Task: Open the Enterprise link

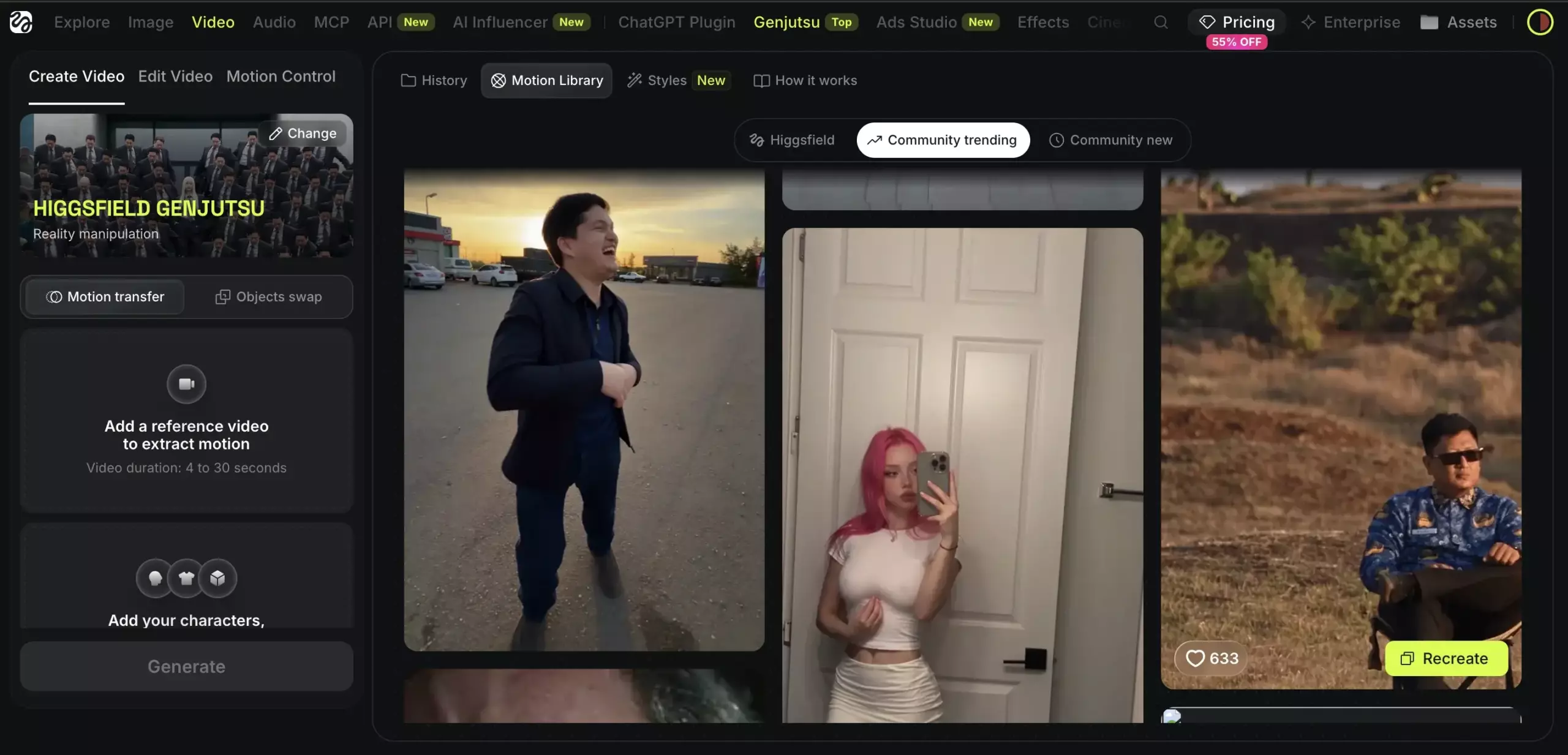Action: [1351, 22]
